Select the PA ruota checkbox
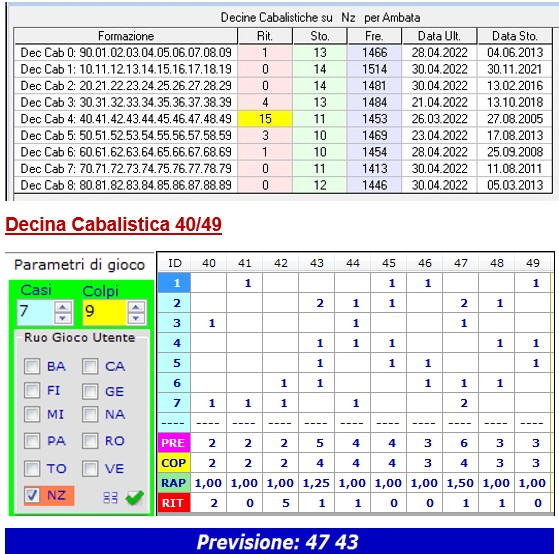The image size is (559, 554). coord(32,441)
